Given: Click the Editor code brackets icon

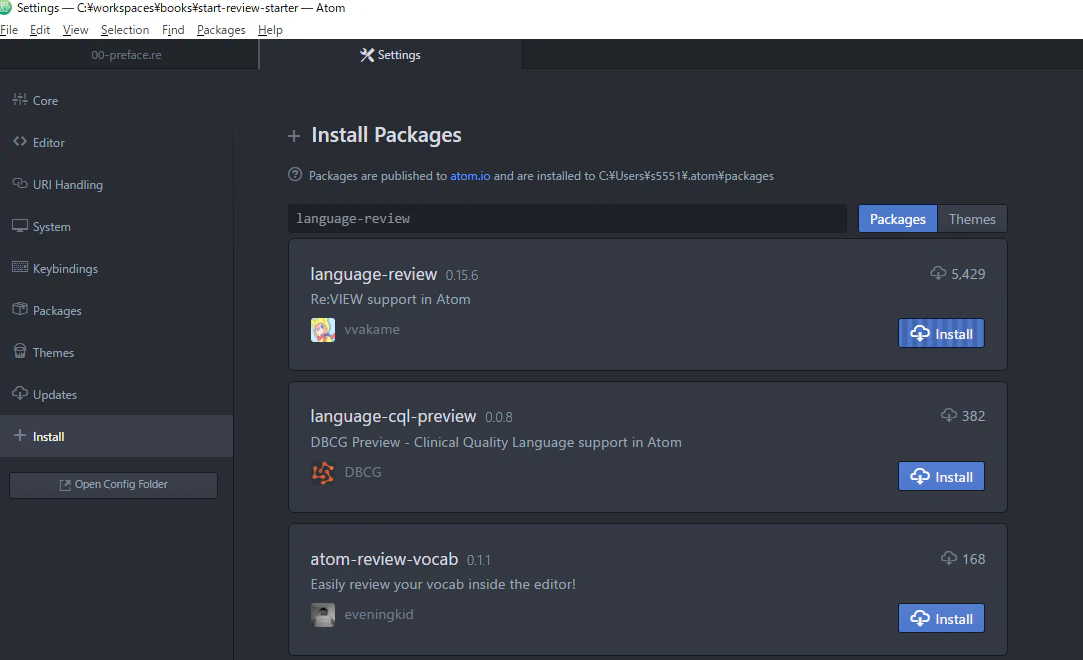Looking at the screenshot, I should (20, 142).
